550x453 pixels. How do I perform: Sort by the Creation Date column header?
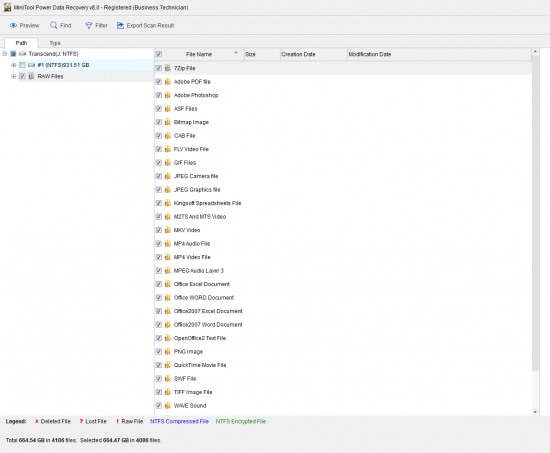(x=314, y=54)
